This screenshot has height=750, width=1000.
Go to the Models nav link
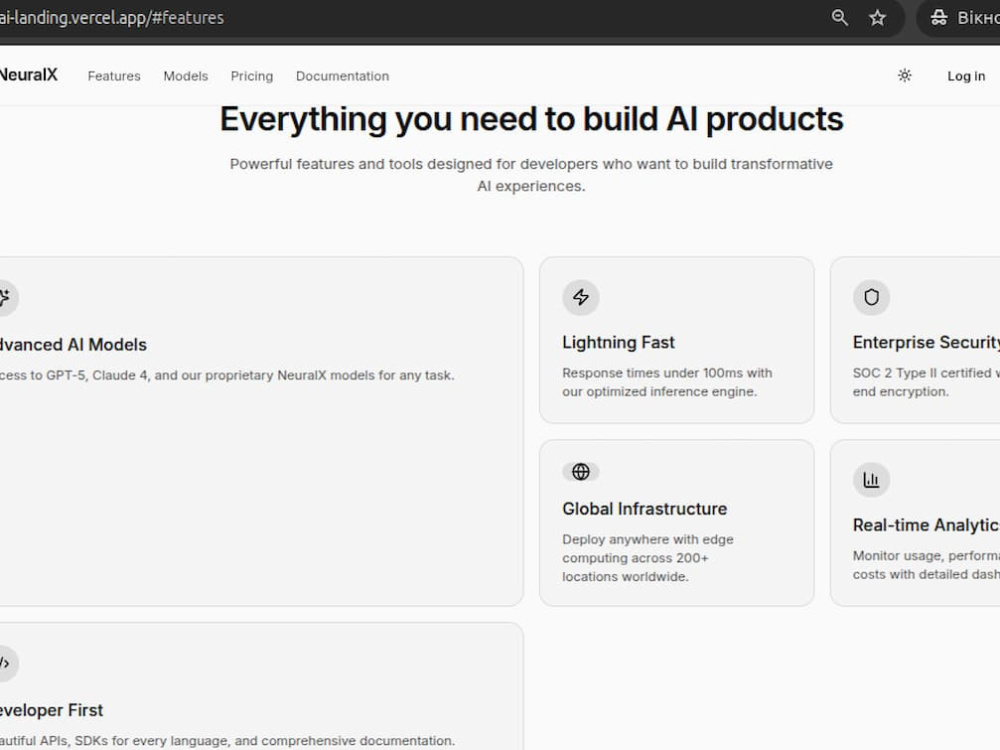click(186, 76)
